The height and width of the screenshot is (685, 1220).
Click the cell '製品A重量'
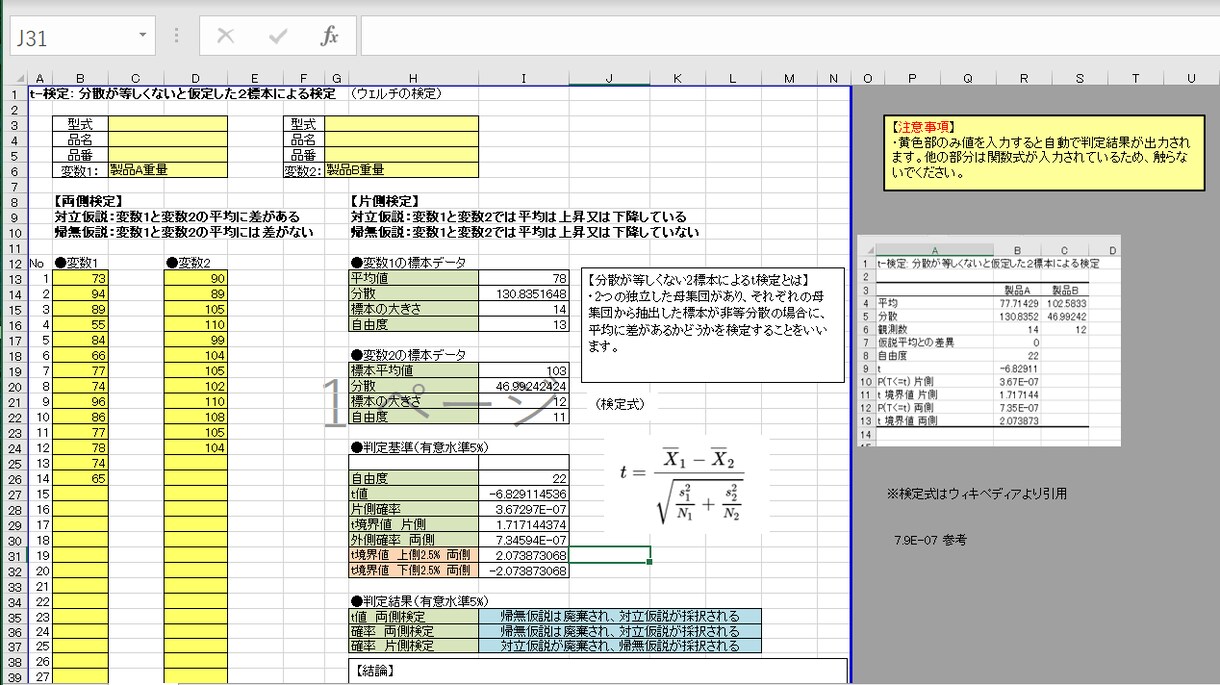168,170
